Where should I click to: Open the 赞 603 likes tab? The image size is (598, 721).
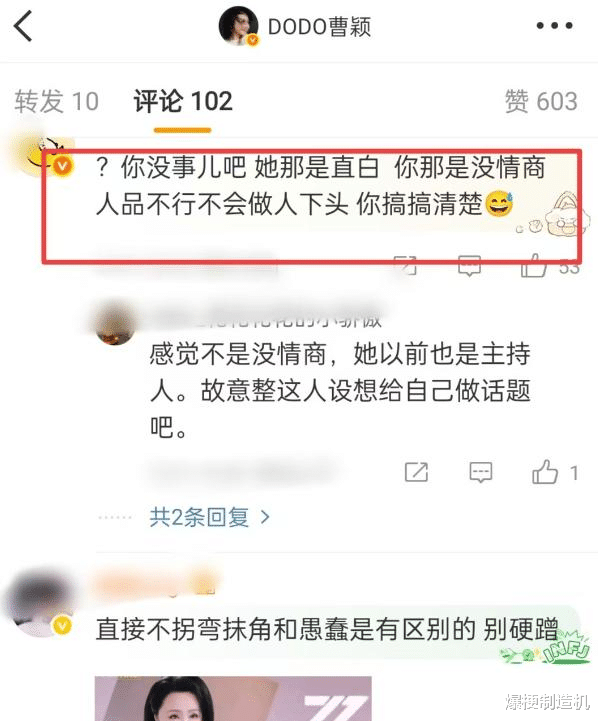(x=541, y=101)
